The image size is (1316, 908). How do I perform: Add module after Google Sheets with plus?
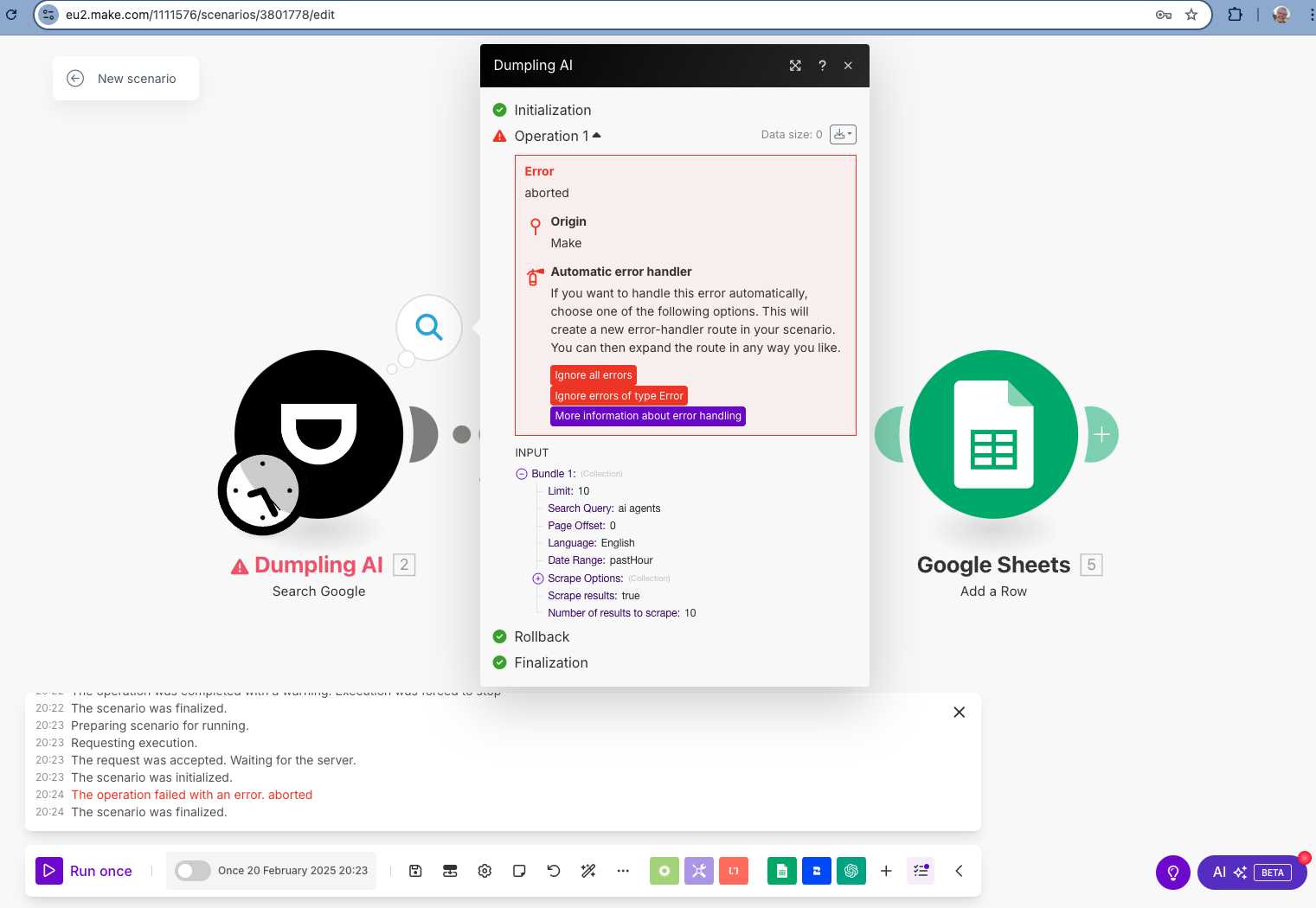coord(1101,434)
